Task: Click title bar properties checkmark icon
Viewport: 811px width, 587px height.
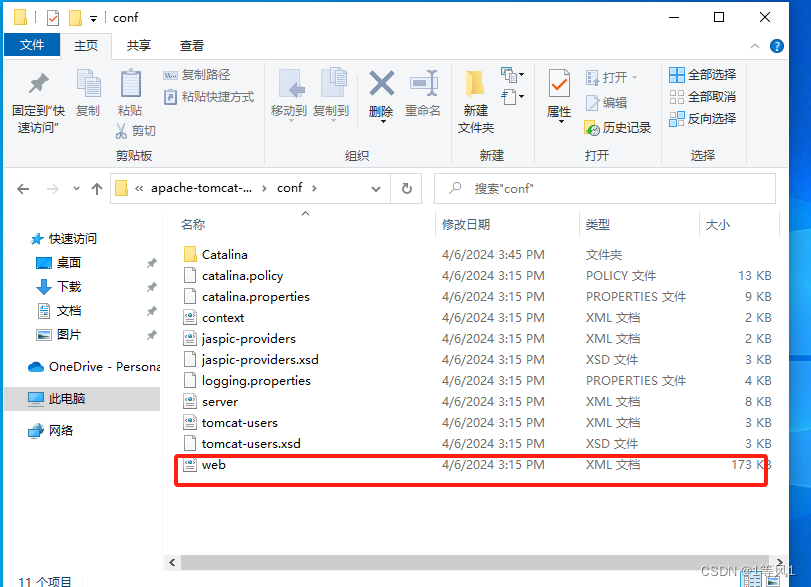Action: [x=53, y=18]
